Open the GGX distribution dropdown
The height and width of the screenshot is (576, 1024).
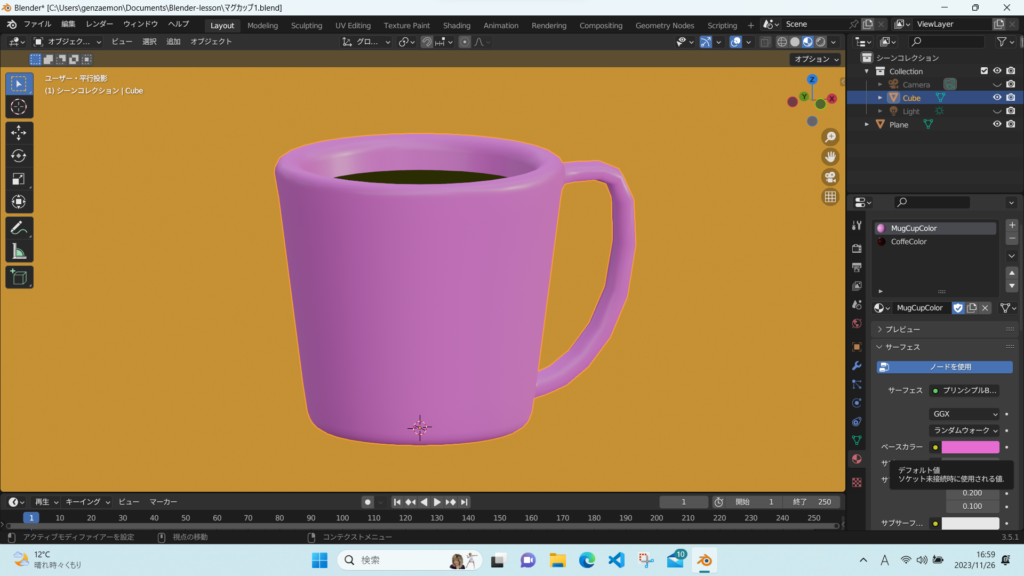(x=964, y=414)
